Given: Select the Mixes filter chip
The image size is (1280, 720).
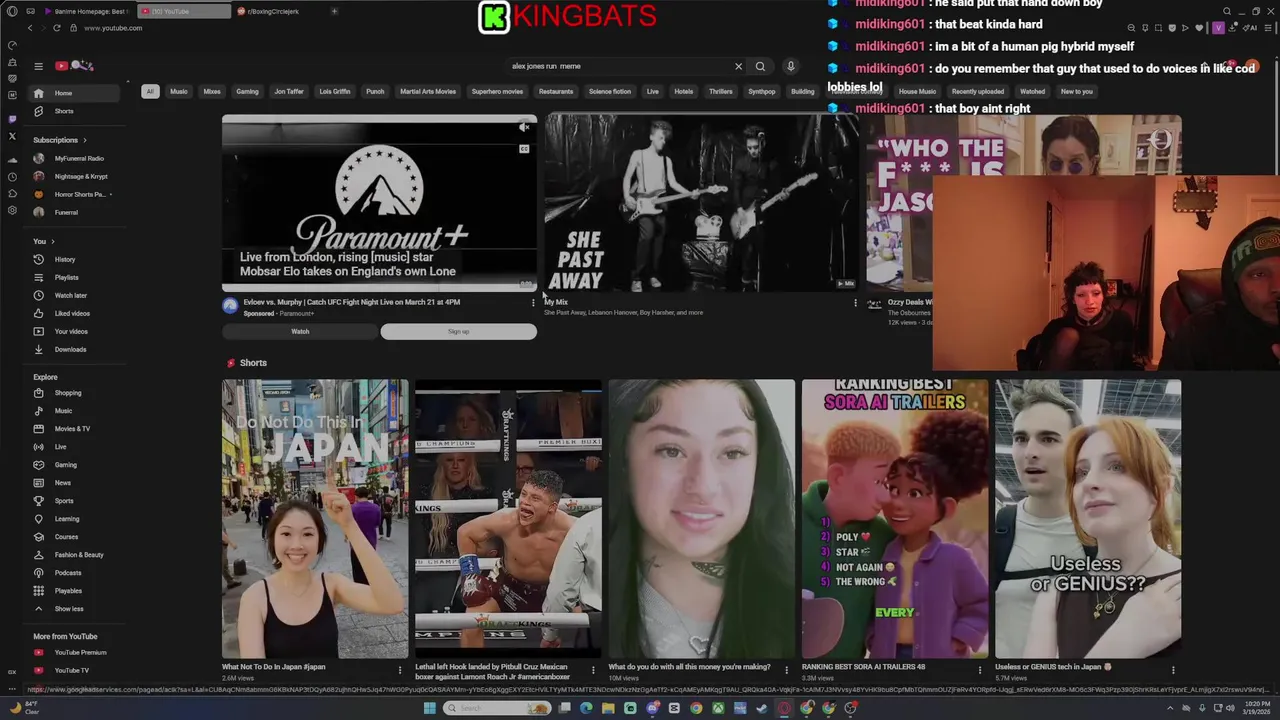Looking at the screenshot, I should (212, 91).
